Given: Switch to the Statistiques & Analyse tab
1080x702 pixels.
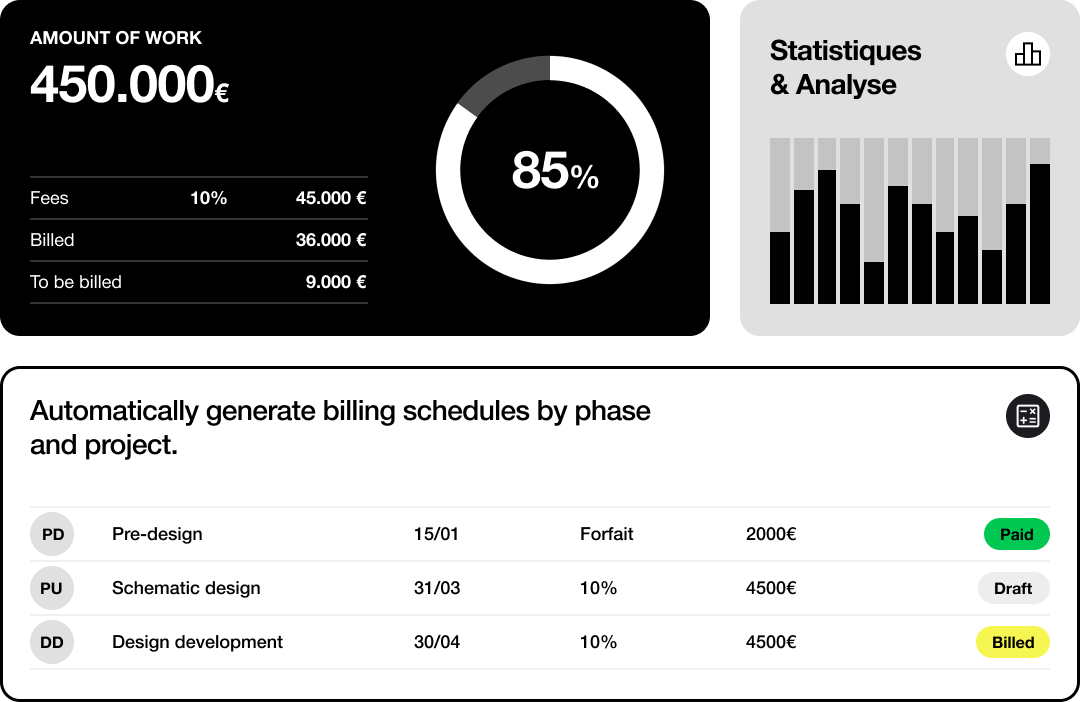Looking at the screenshot, I should coord(845,68).
